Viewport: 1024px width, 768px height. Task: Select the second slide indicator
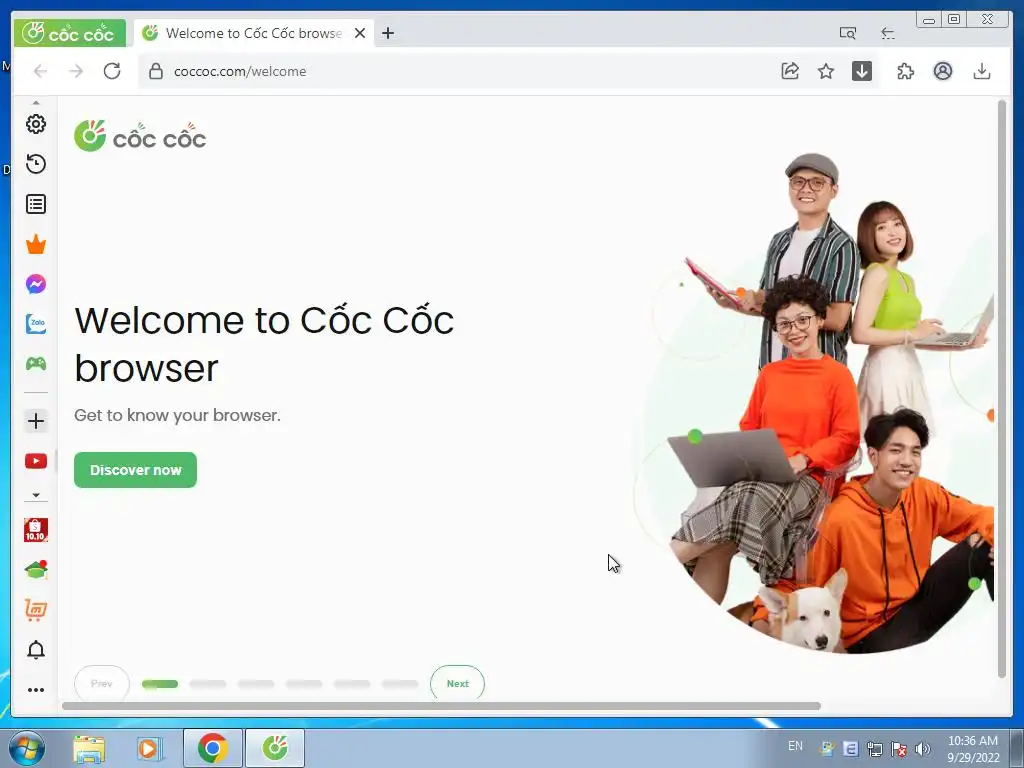[x=208, y=684]
